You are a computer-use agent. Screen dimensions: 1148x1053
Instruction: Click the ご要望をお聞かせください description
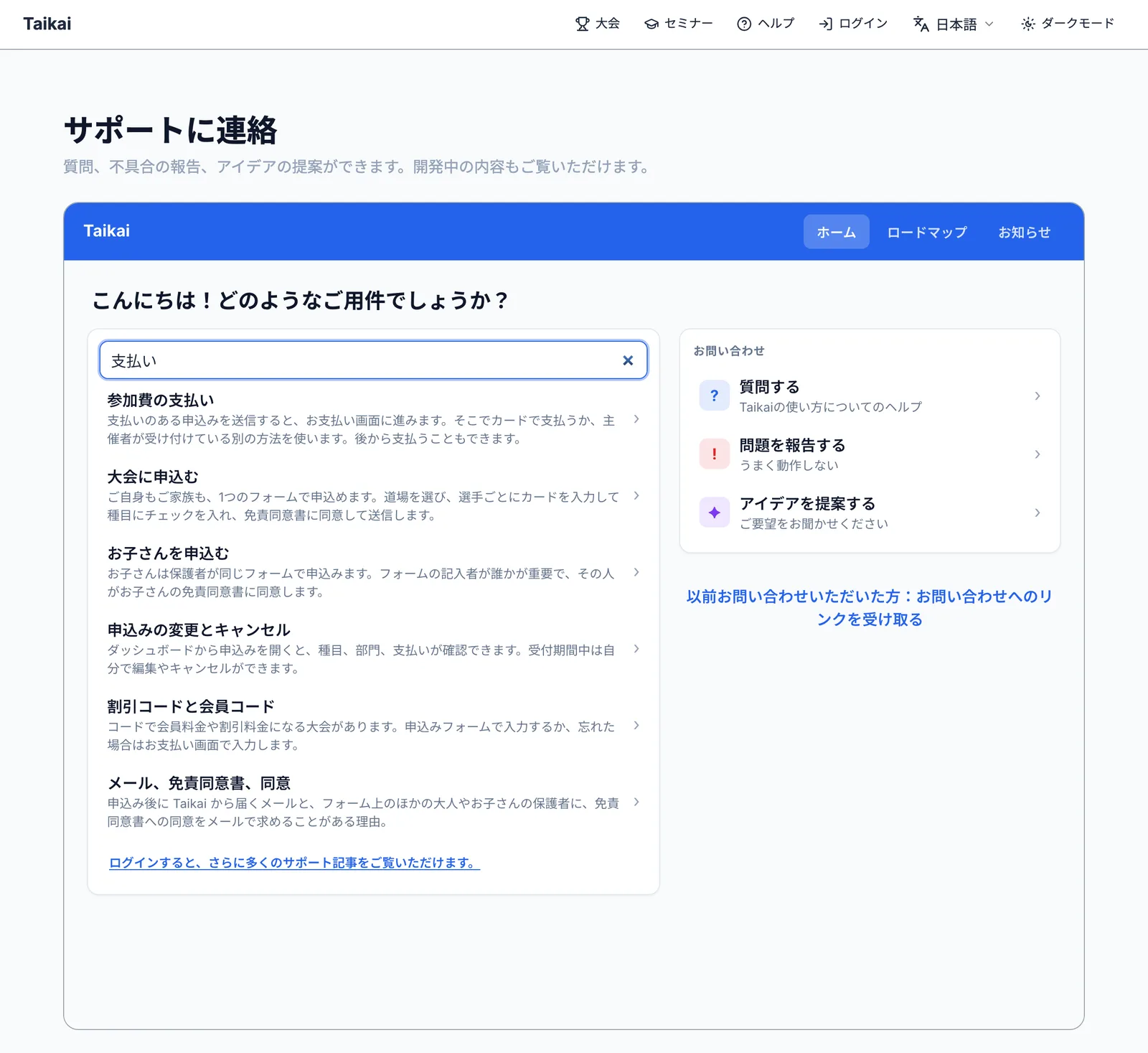pos(814,524)
